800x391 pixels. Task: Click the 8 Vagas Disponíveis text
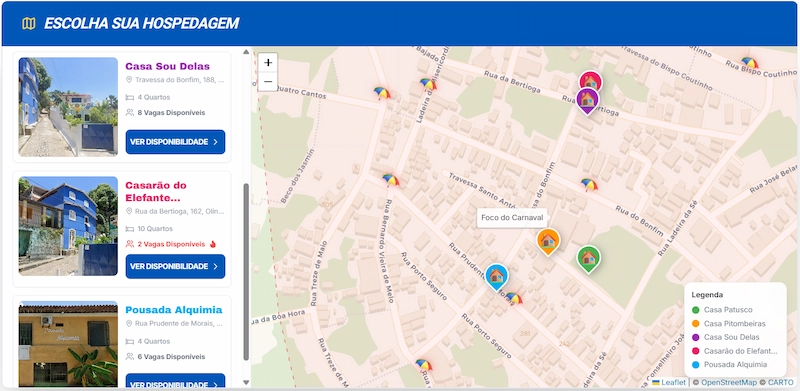tap(171, 112)
